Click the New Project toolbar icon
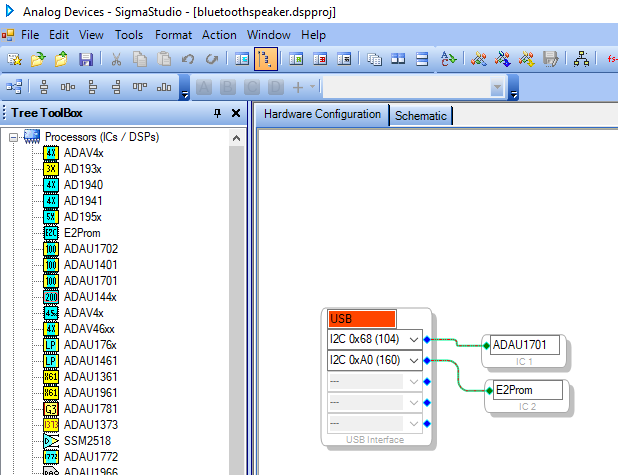The width and height of the screenshot is (618, 475). coord(14,59)
